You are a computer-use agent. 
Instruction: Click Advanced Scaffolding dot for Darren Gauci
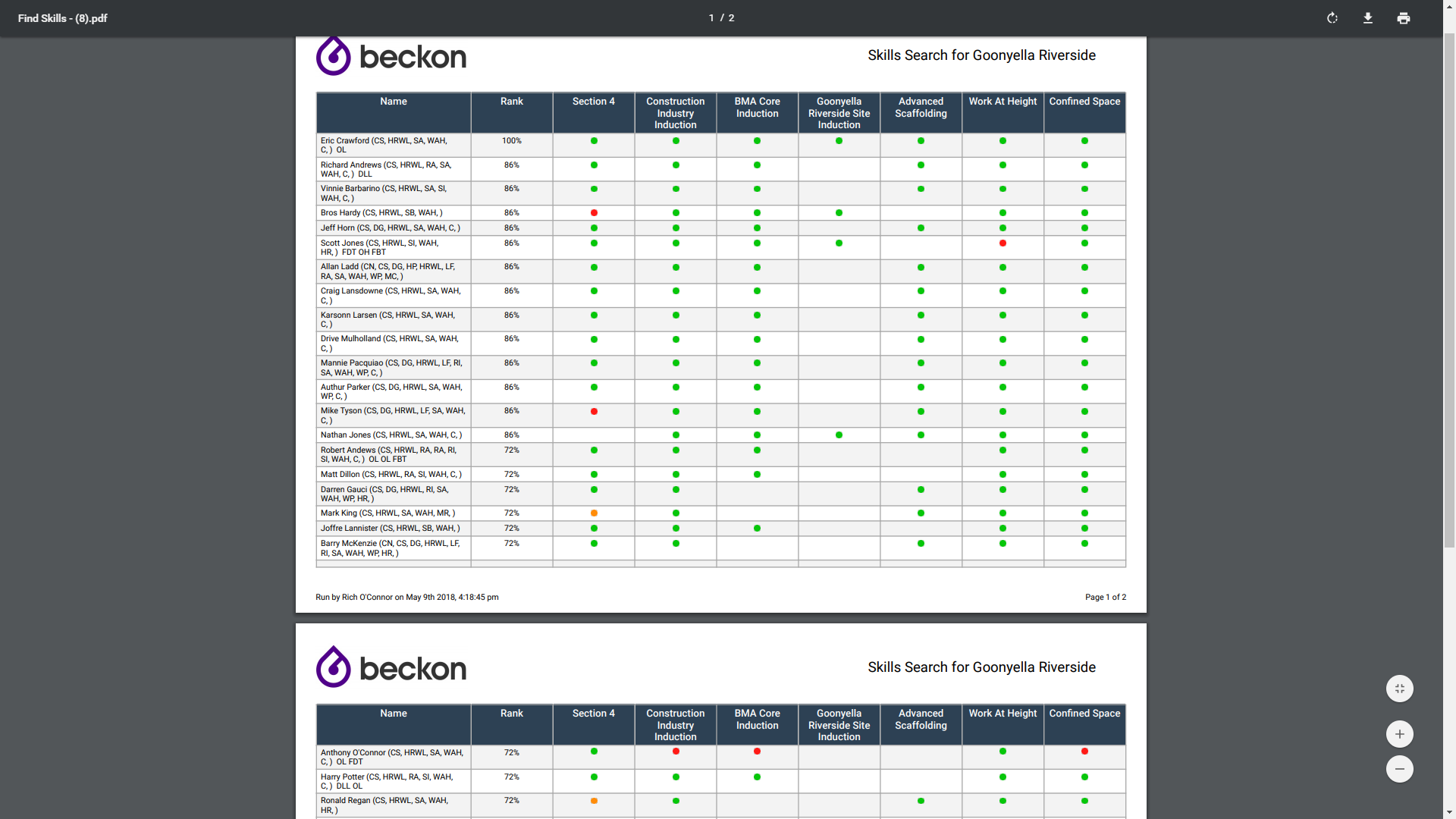(x=921, y=490)
